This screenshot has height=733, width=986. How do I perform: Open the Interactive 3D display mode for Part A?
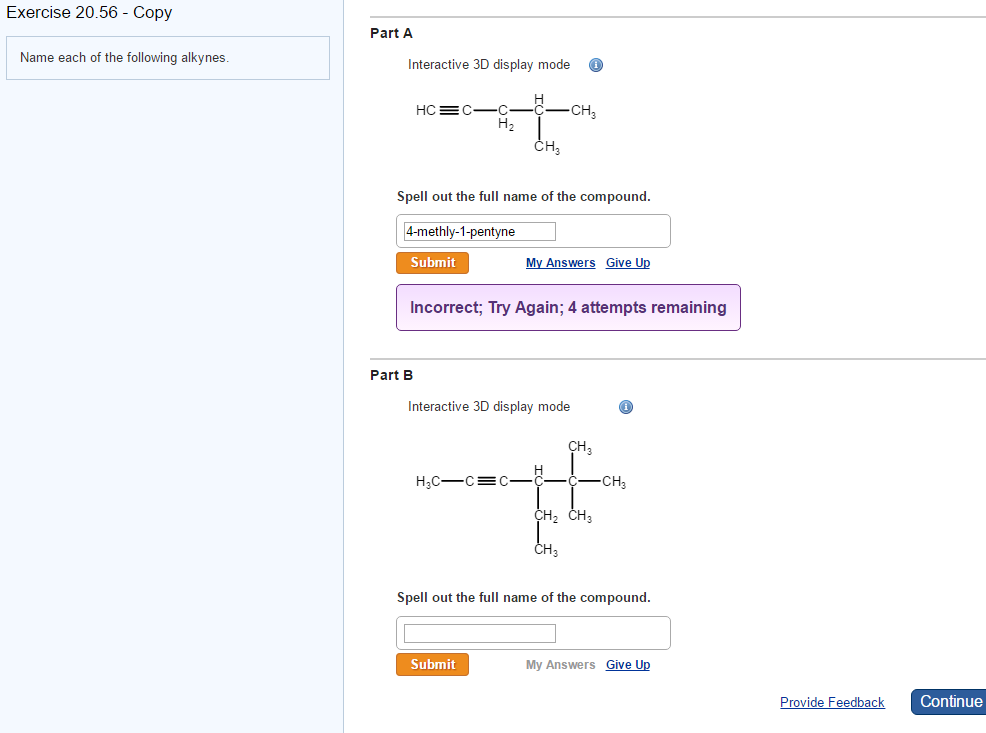489,64
